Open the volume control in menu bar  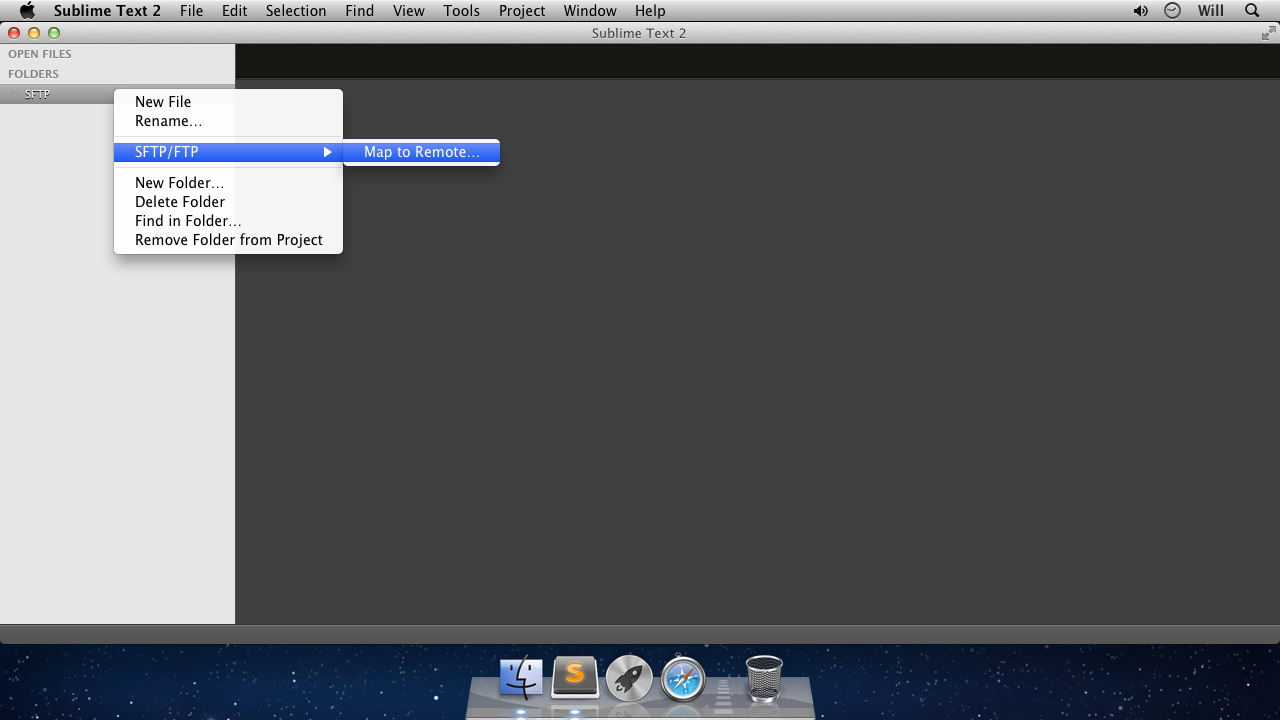pos(1140,11)
